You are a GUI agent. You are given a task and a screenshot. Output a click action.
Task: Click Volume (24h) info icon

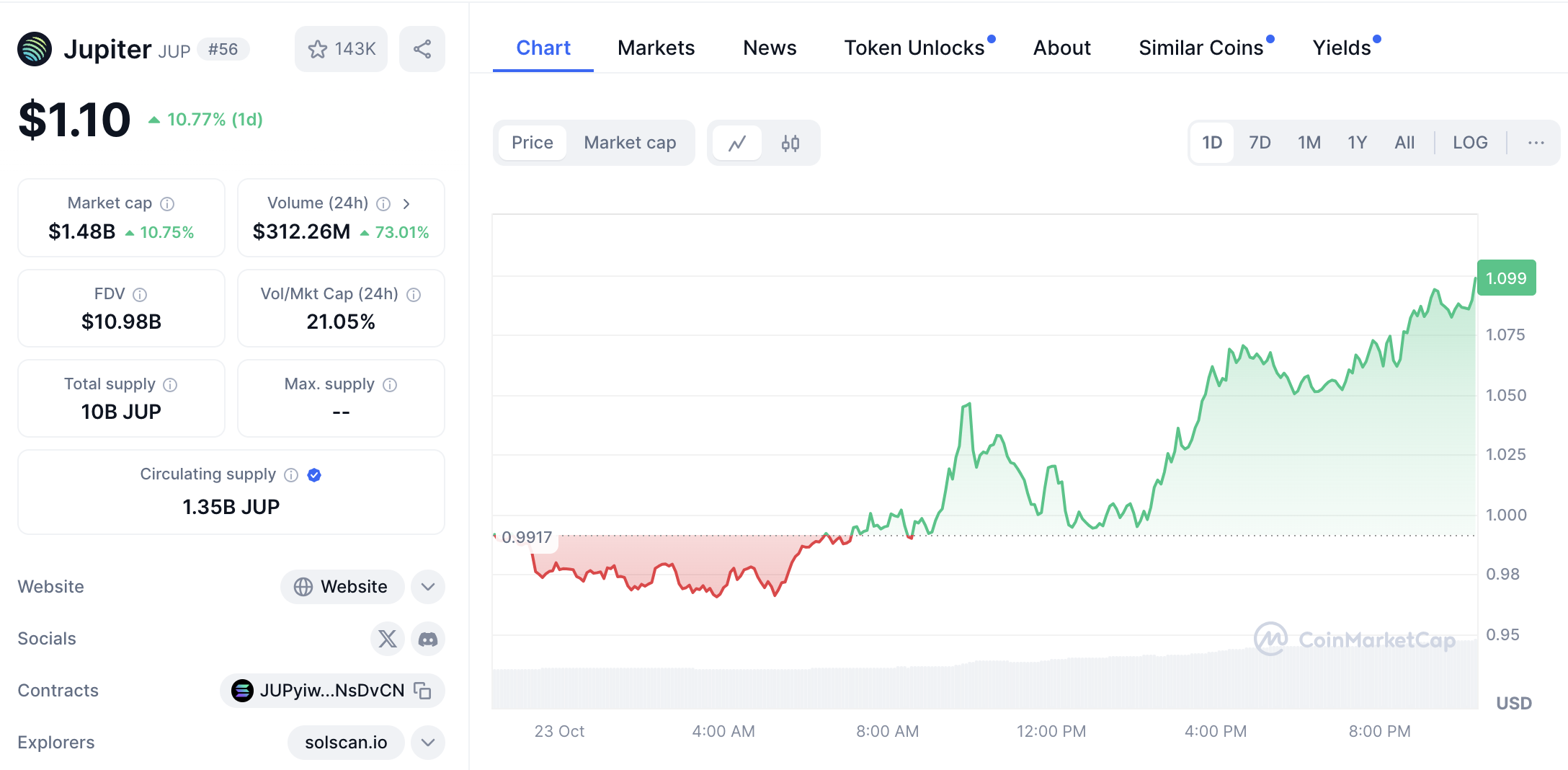click(x=383, y=204)
